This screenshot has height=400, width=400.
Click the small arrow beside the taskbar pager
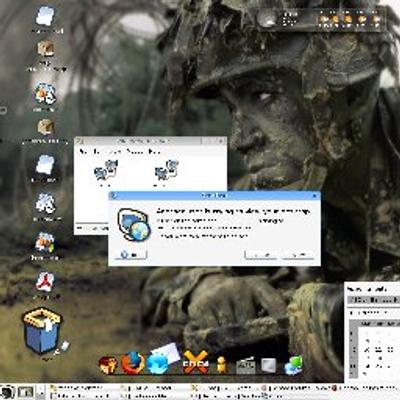tap(41, 392)
